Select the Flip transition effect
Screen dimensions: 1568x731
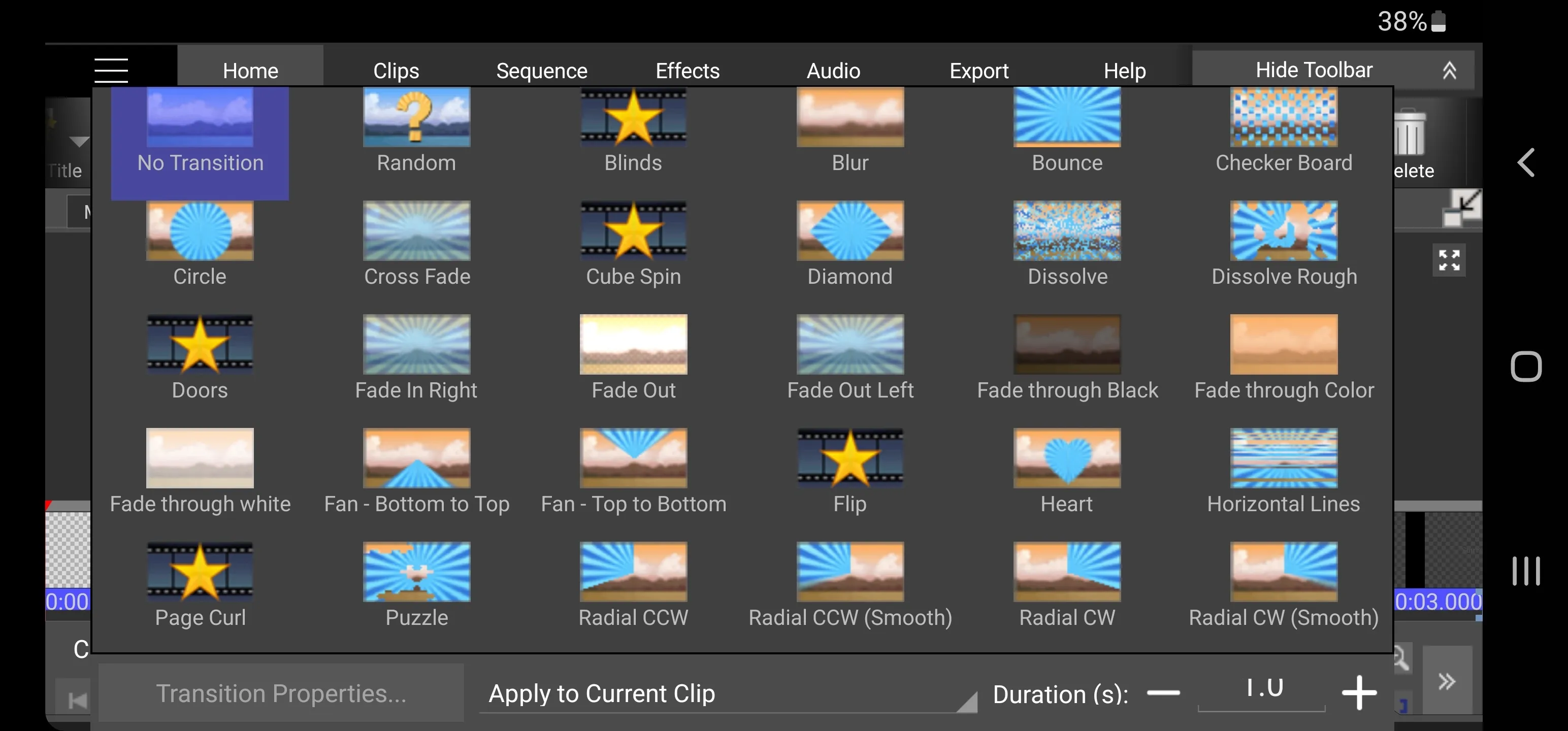[850, 471]
